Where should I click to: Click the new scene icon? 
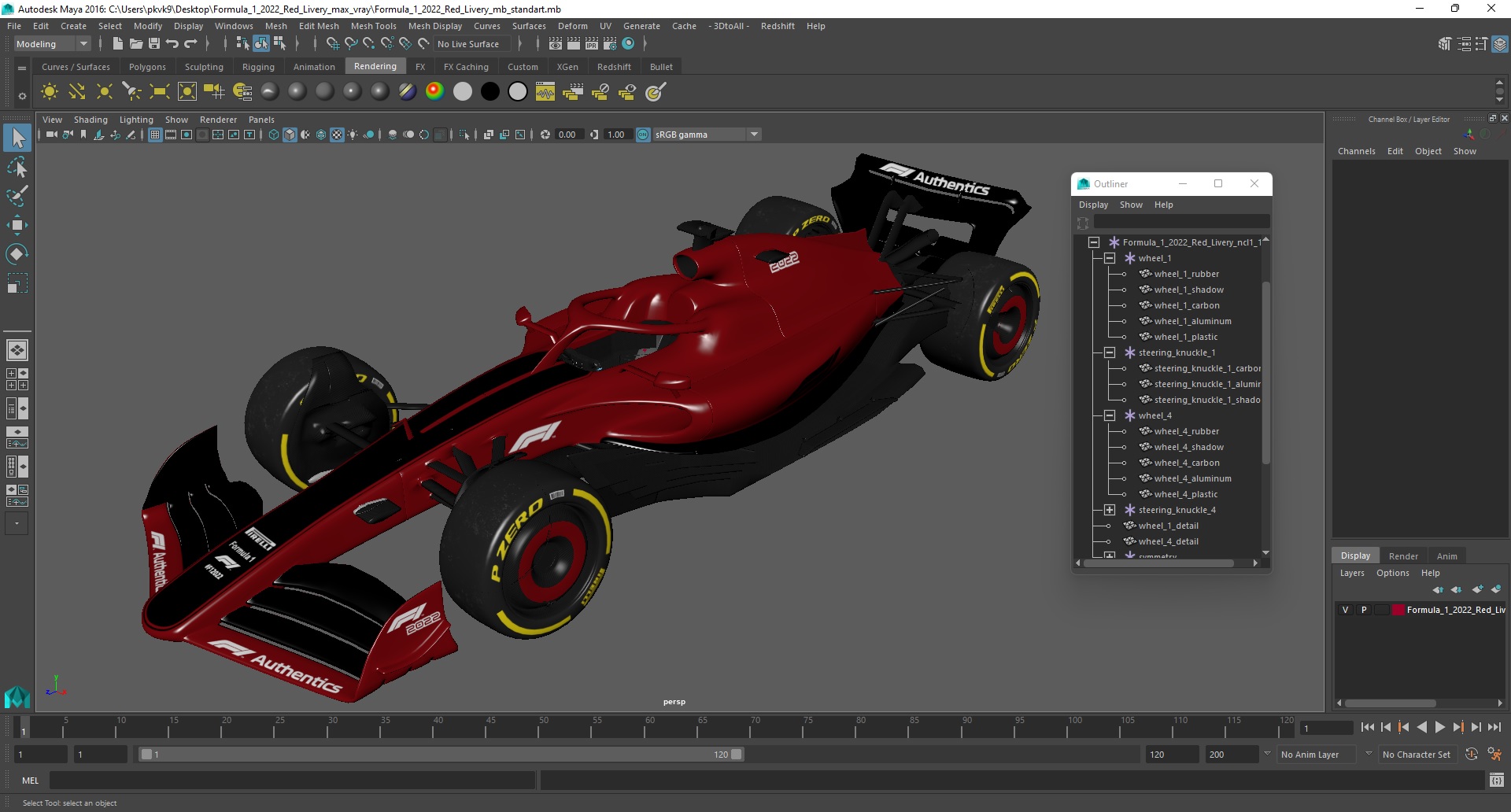click(117, 44)
